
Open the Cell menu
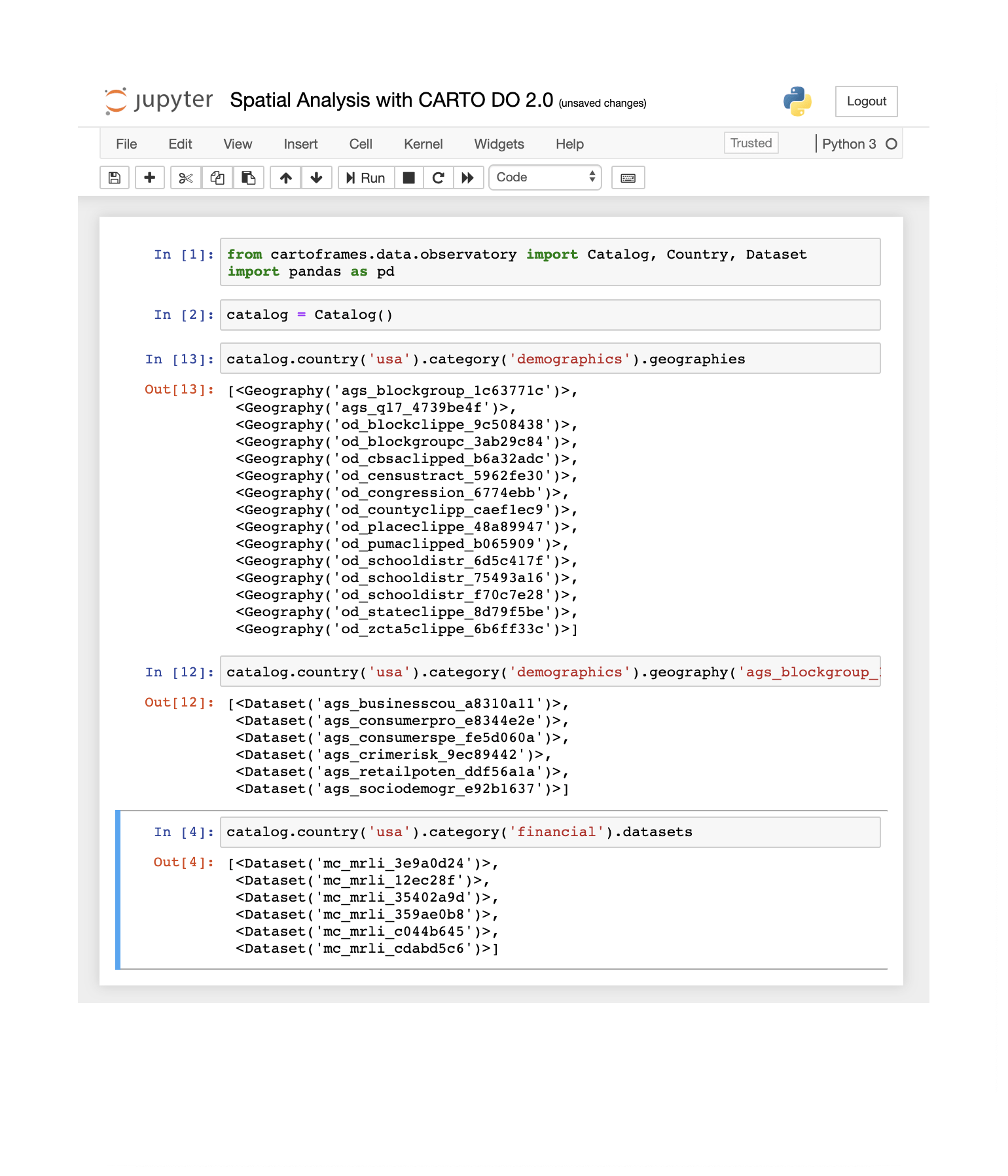(361, 144)
